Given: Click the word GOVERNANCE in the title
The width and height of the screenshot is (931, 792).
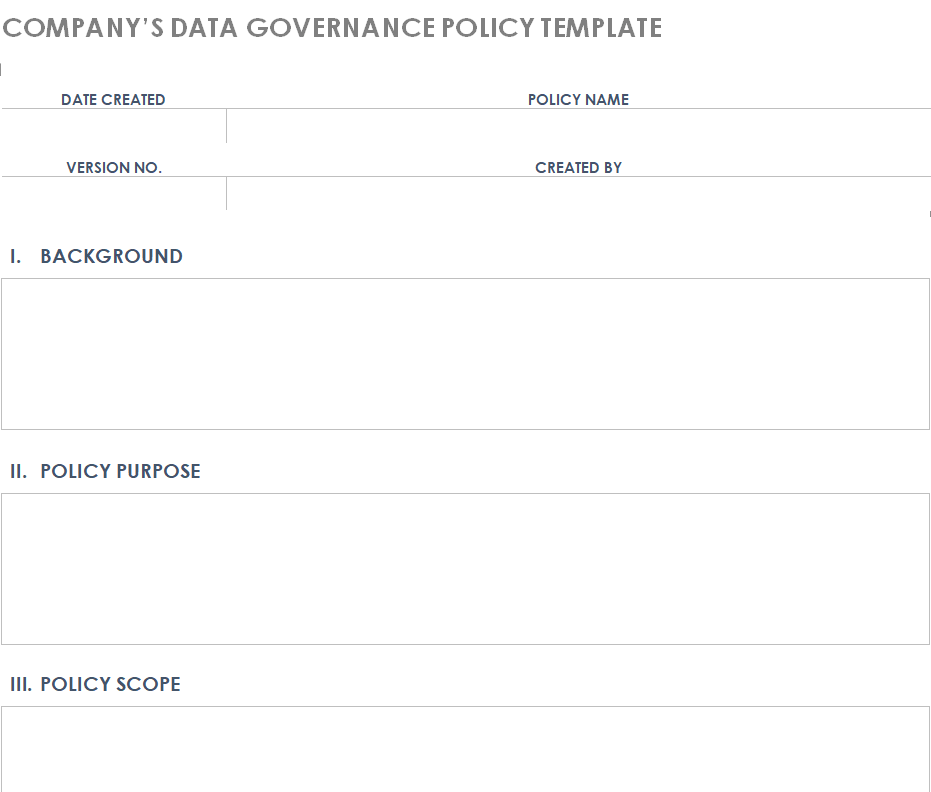Looking at the screenshot, I should click(x=340, y=28).
